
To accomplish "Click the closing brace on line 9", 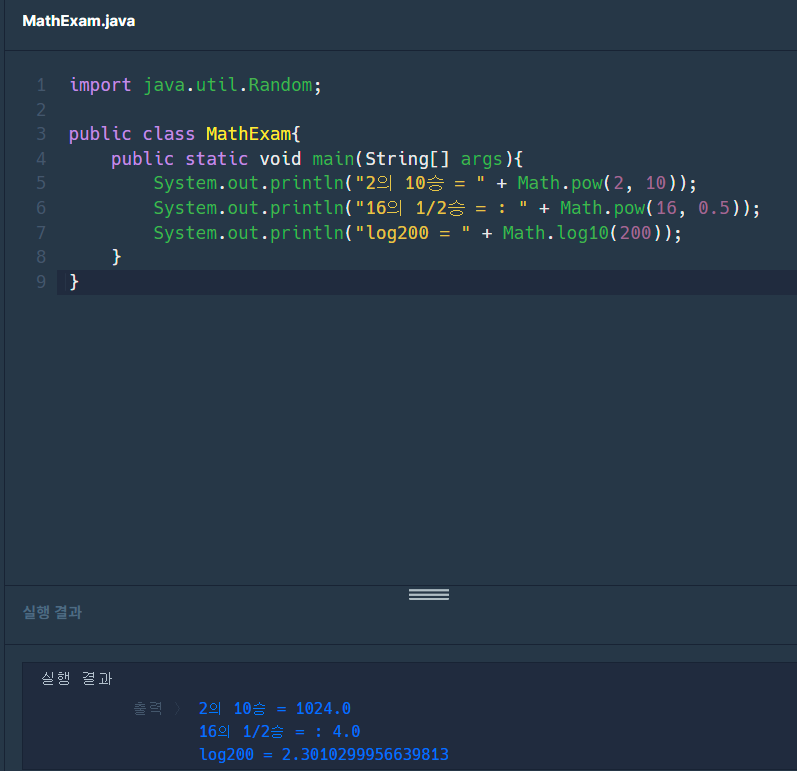I will click(x=74, y=282).
